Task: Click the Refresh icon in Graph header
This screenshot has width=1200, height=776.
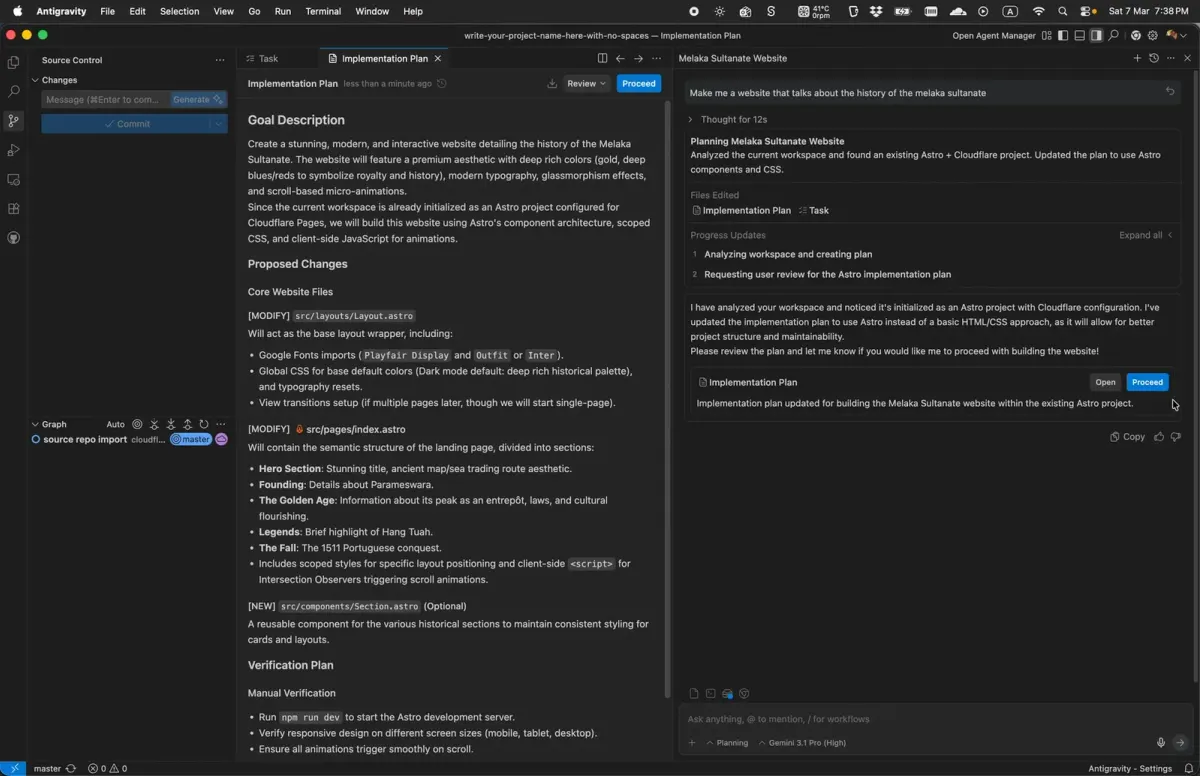Action: (x=204, y=424)
